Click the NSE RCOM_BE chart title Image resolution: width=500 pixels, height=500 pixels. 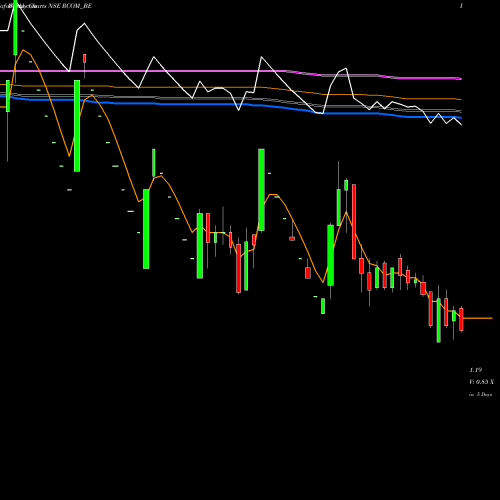[x=70, y=6]
